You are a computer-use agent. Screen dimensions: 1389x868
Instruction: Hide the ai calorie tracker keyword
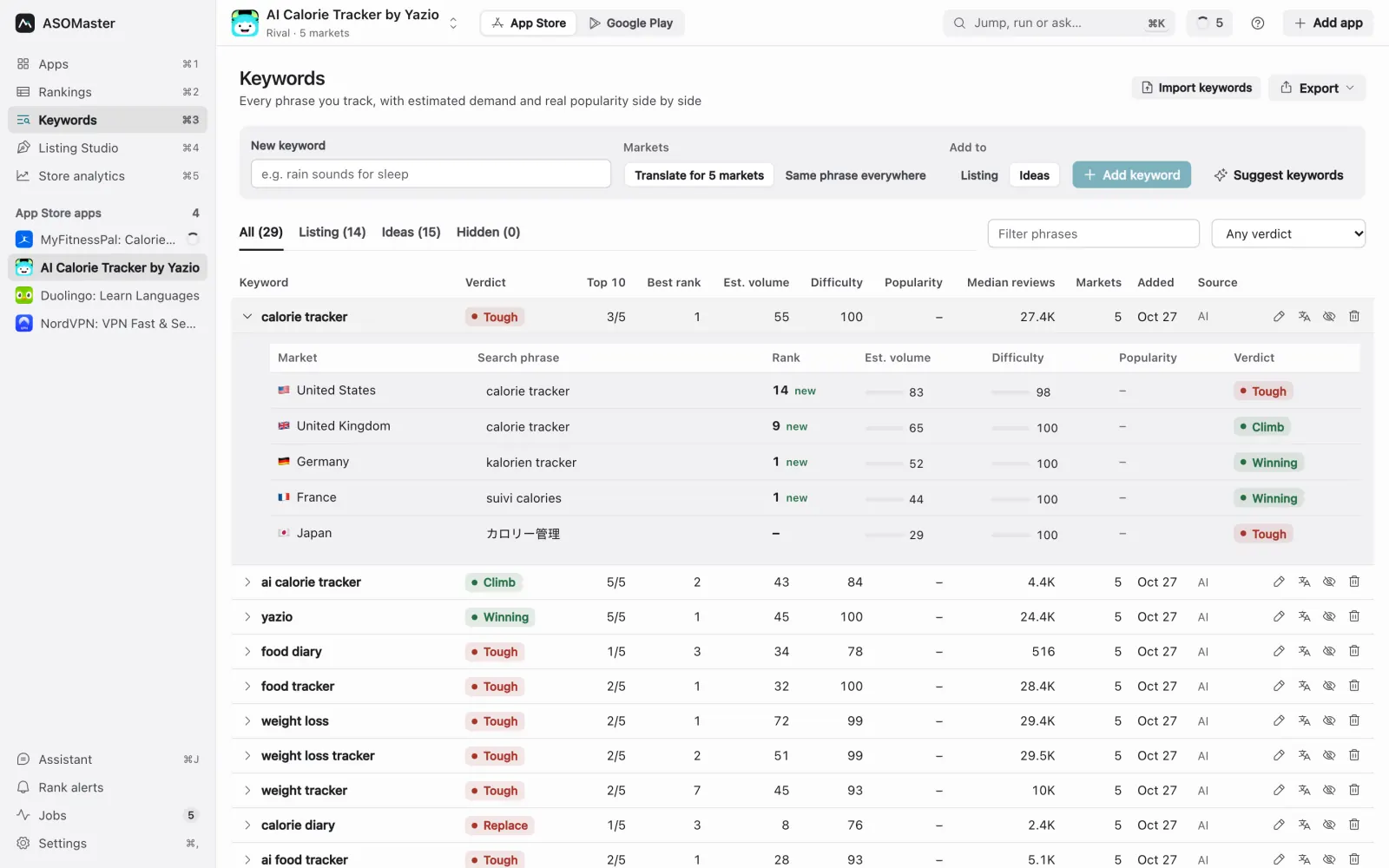coord(1329,582)
